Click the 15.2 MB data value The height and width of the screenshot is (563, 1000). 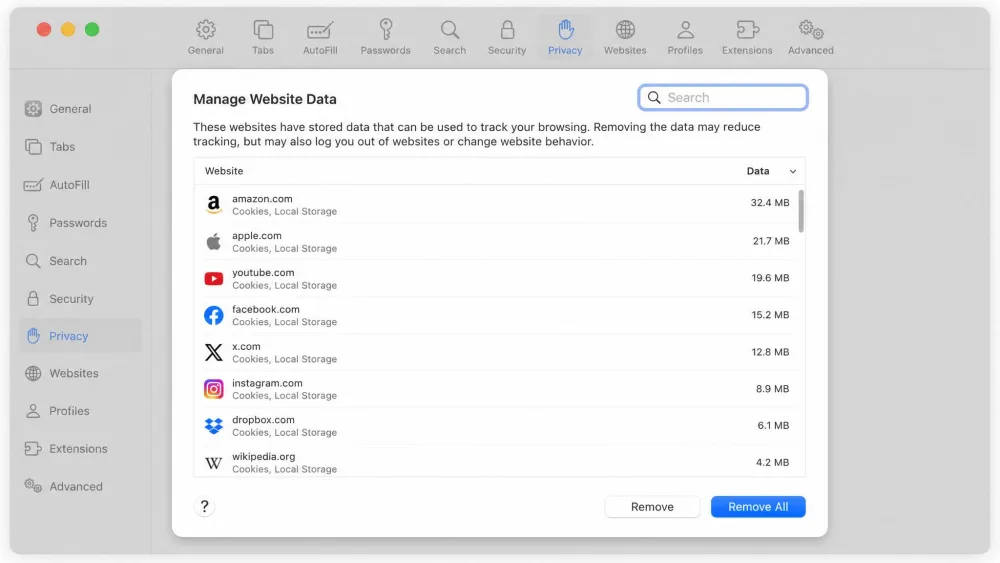[770, 315]
